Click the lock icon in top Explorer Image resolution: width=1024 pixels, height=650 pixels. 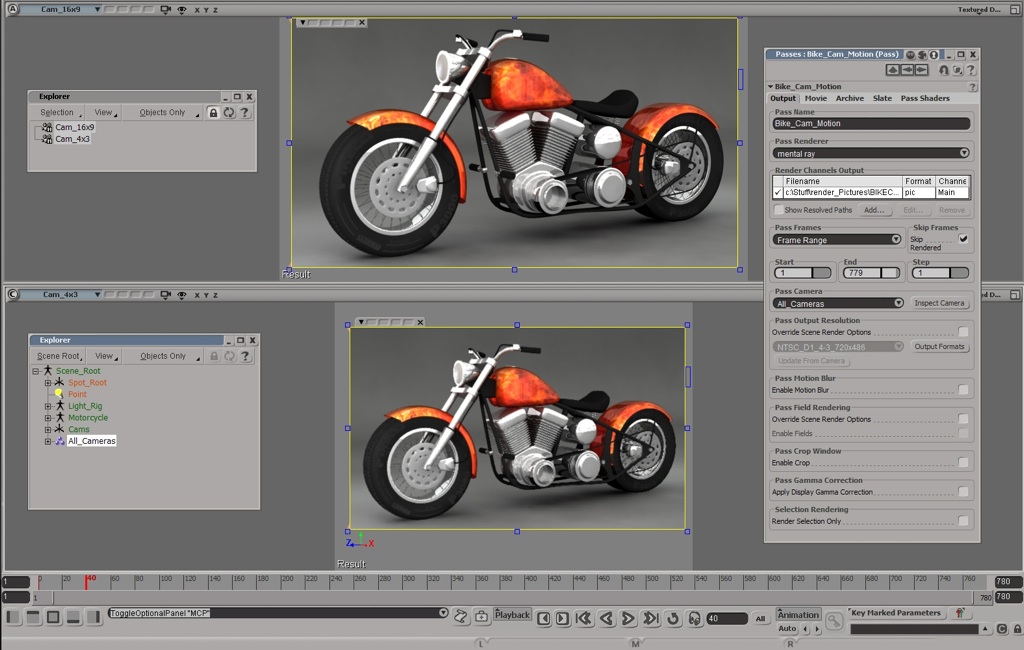tap(213, 112)
